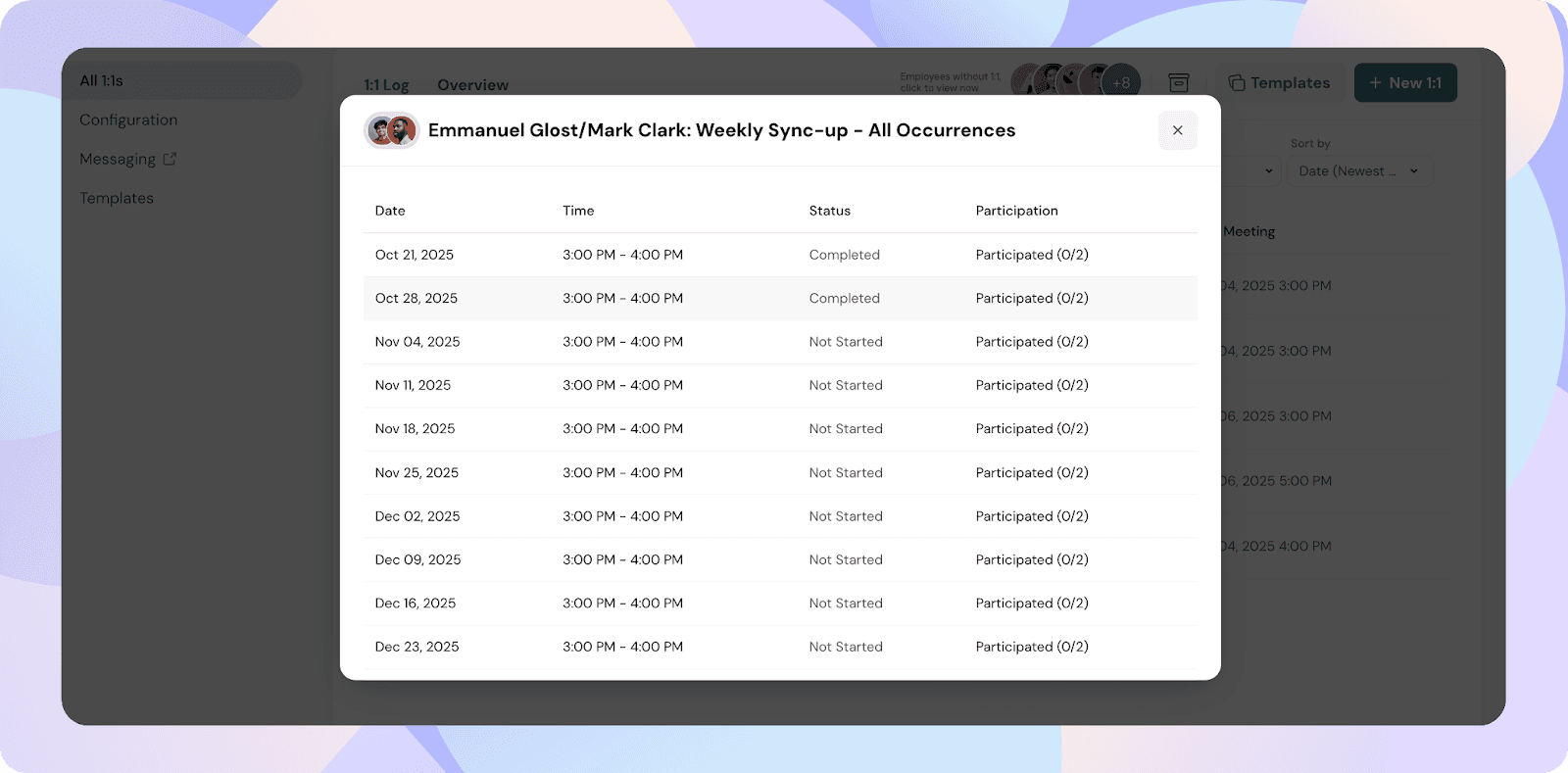
Task: Select the Oct 21, 2025 occurrence row
Action: [x=779, y=255]
